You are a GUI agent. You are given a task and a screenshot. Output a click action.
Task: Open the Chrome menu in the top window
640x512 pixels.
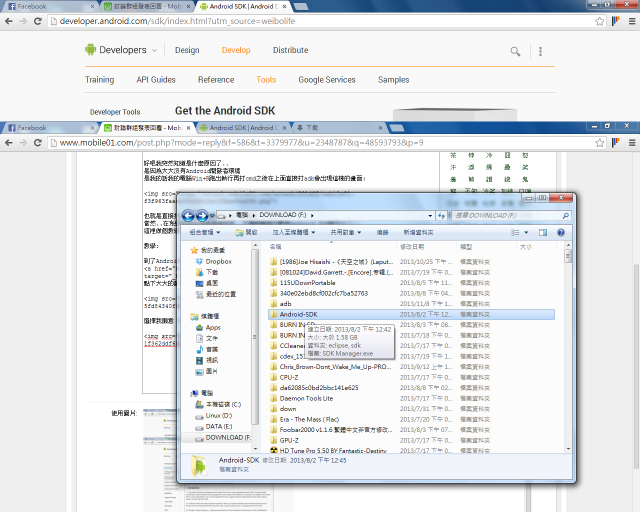(x=632, y=21)
